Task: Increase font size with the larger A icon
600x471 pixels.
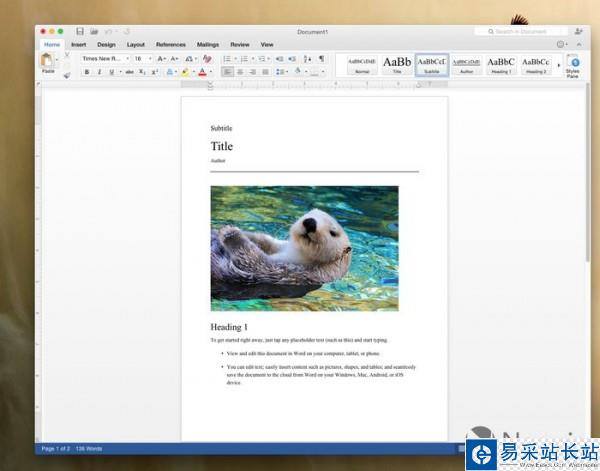Action: [160, 59]
